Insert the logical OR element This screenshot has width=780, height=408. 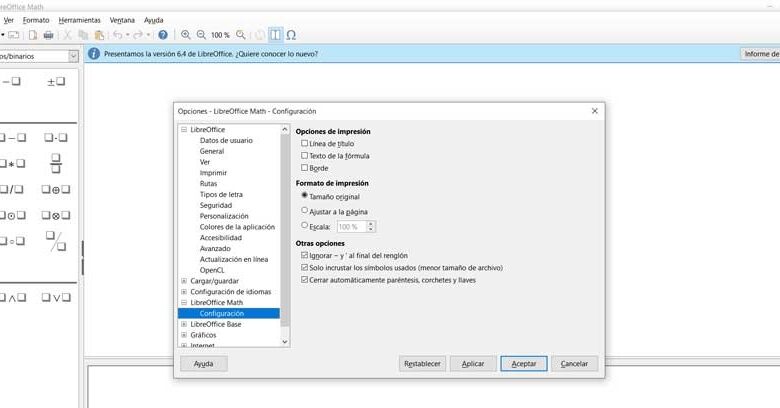coord(56,298)
